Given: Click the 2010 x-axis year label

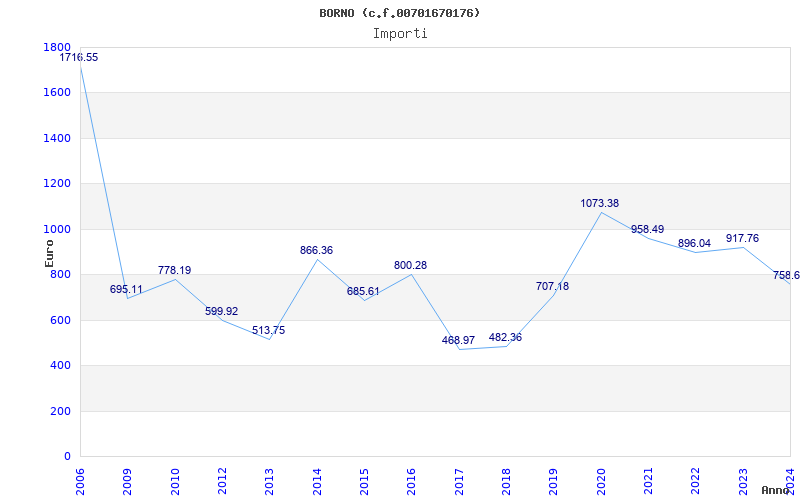Looking at the screenshot, I should tap(175, 481).
